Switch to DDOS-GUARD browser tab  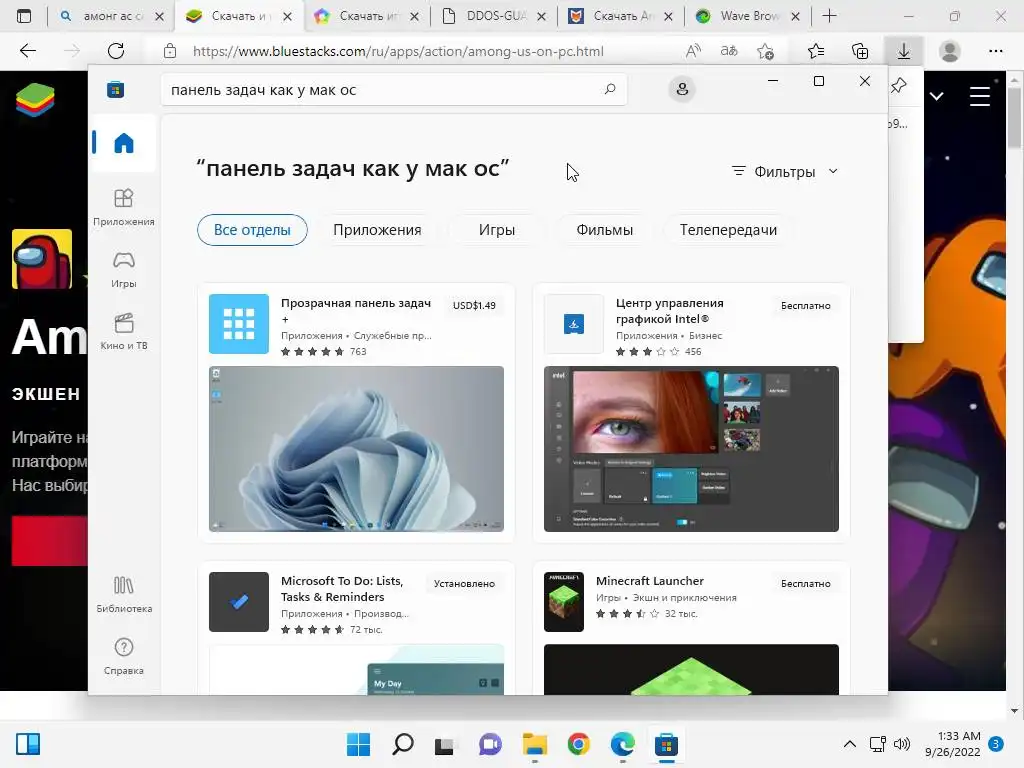[495, 16]
